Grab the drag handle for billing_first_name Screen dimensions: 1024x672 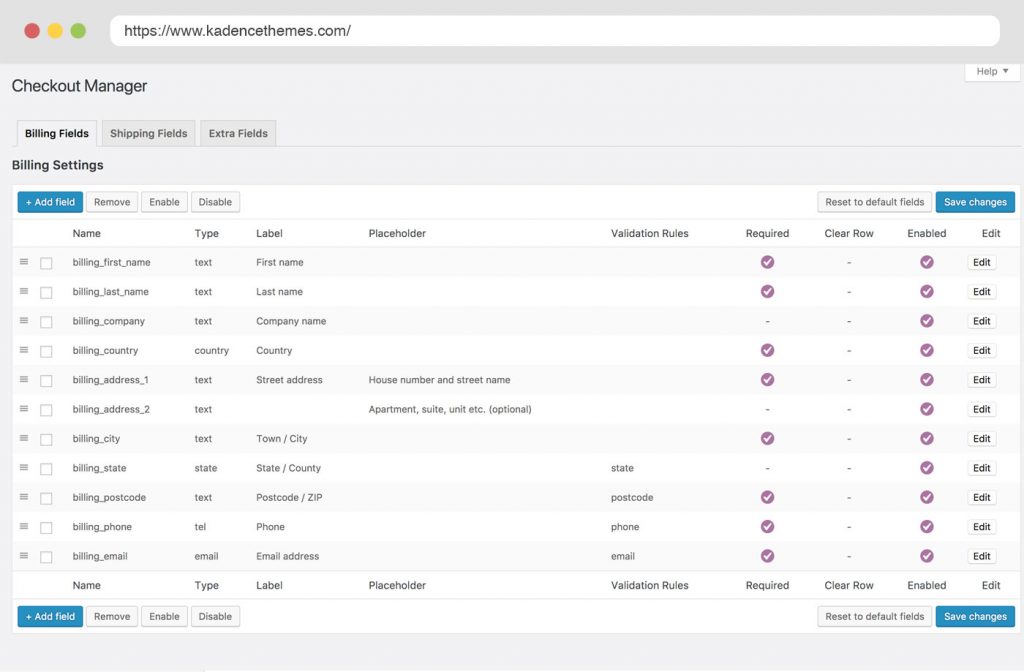(24, 261)
